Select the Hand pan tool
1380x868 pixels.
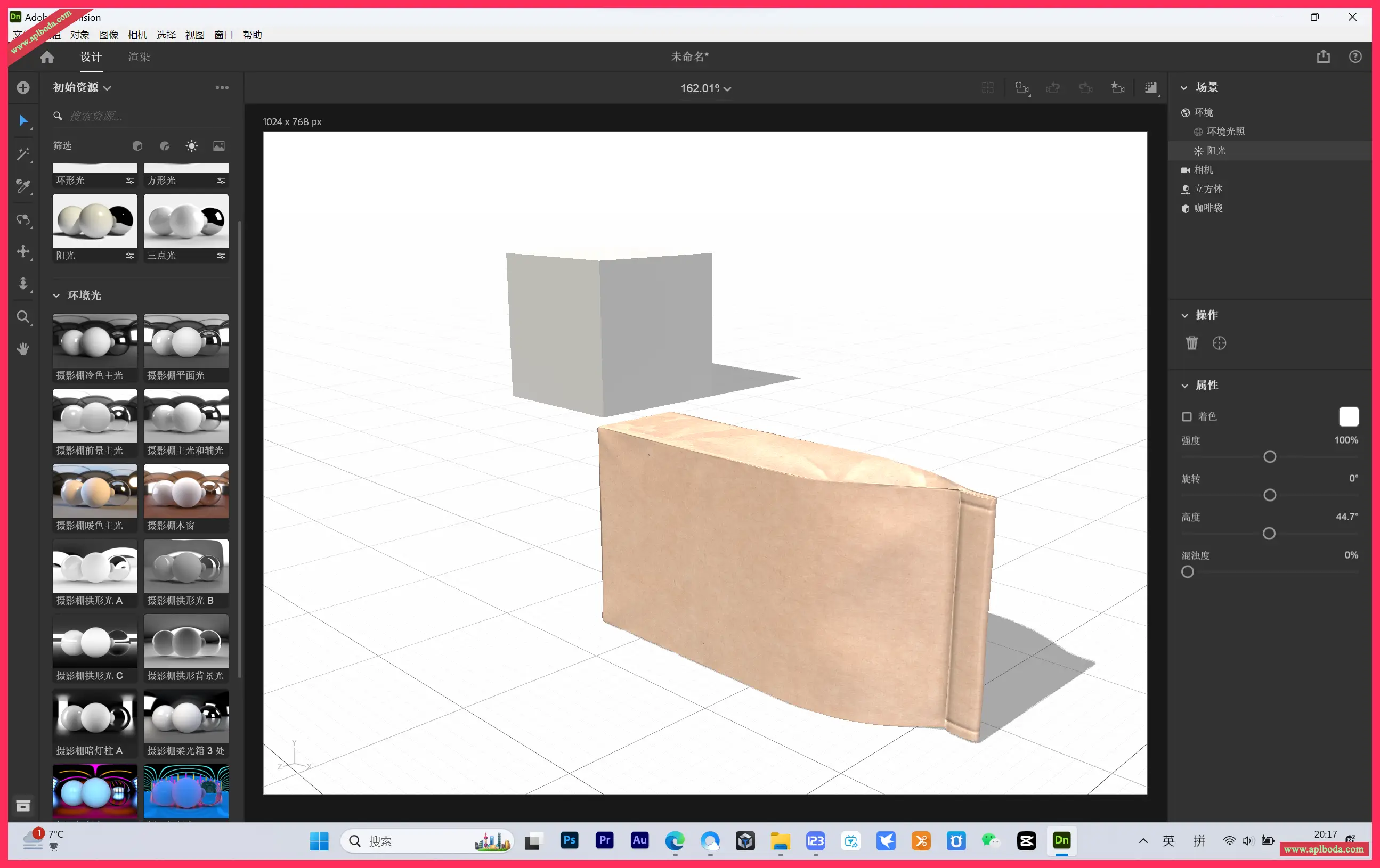[x=23, y=349]
